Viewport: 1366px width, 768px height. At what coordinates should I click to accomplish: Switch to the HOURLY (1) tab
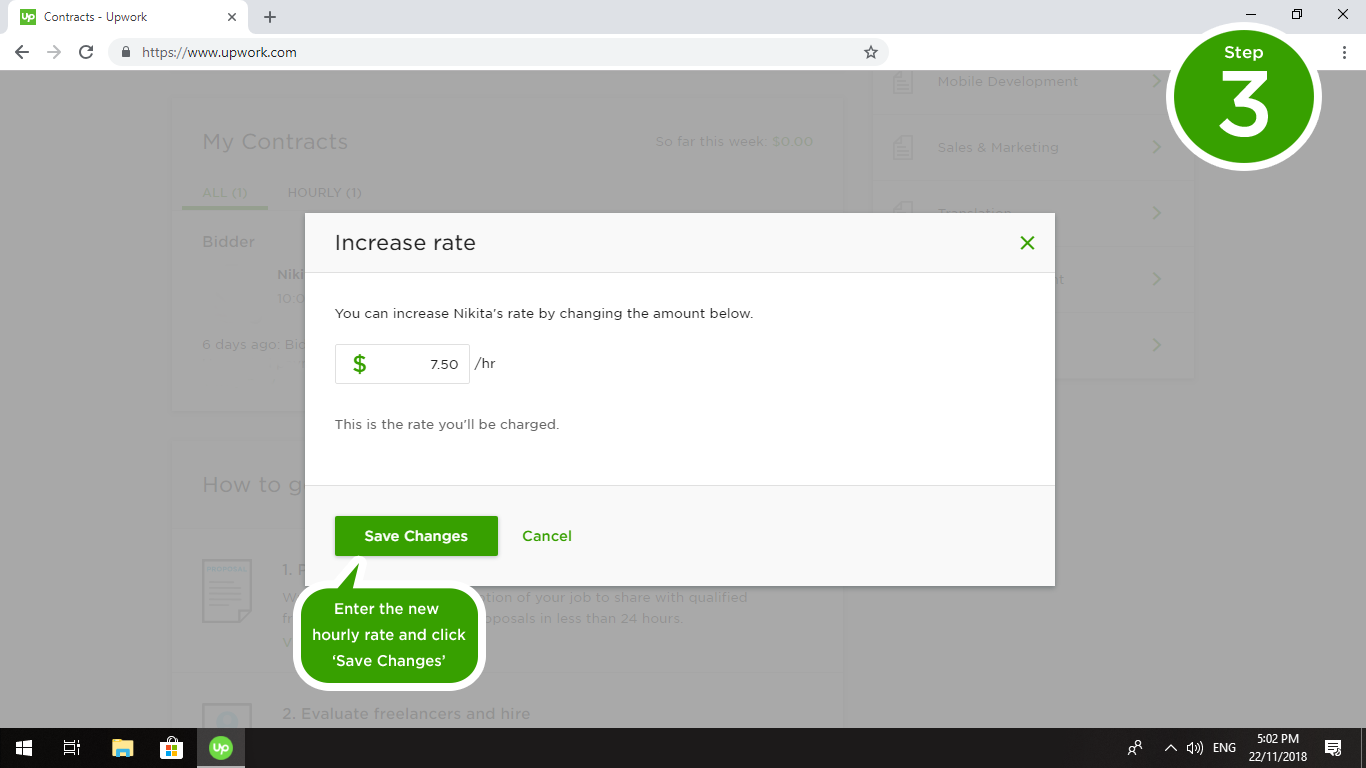point(324,192)
